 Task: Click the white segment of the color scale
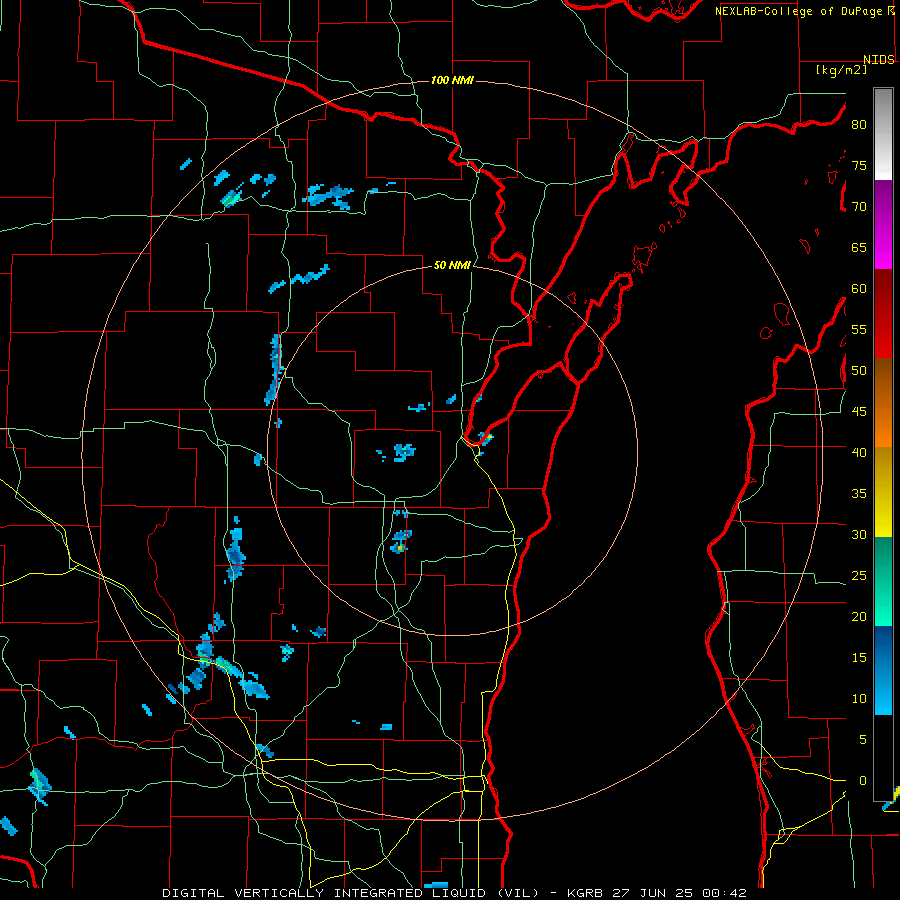tap(883, 134)
